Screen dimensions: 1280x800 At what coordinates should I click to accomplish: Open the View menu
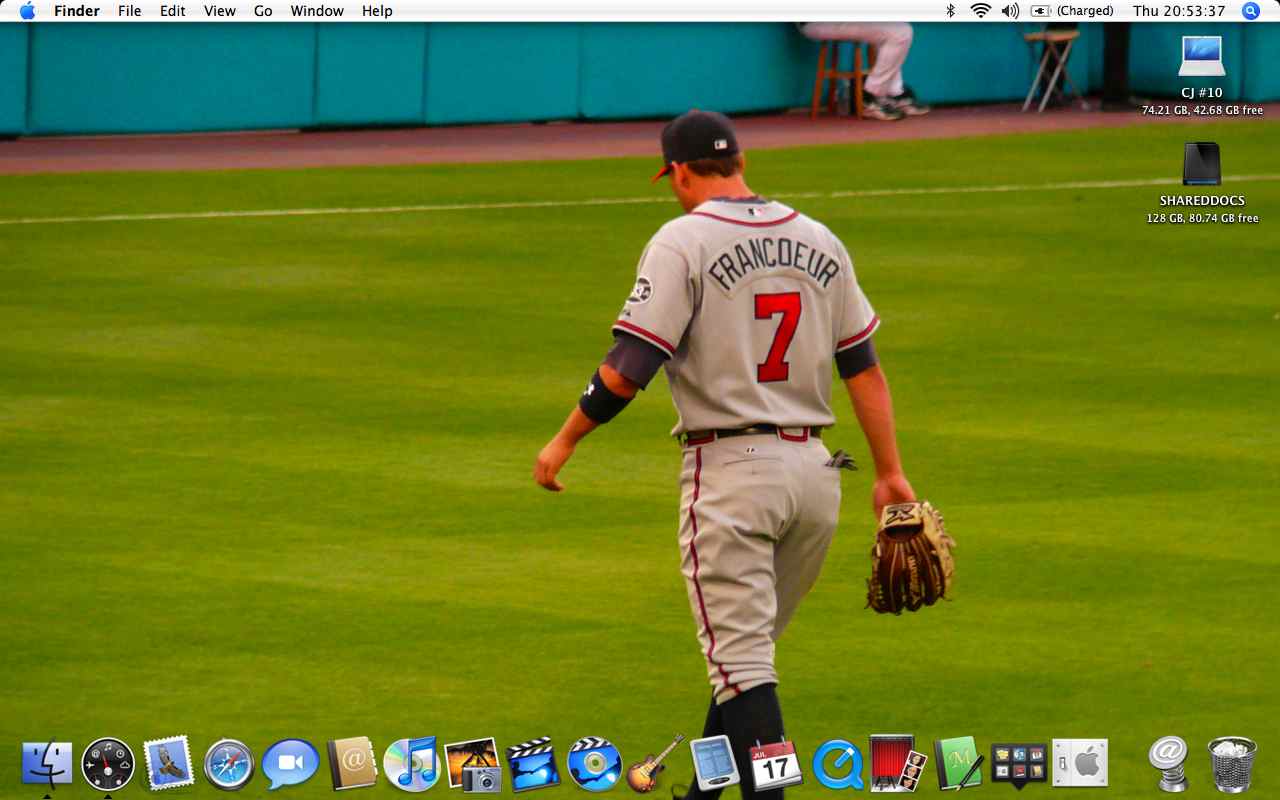(220, 11)
